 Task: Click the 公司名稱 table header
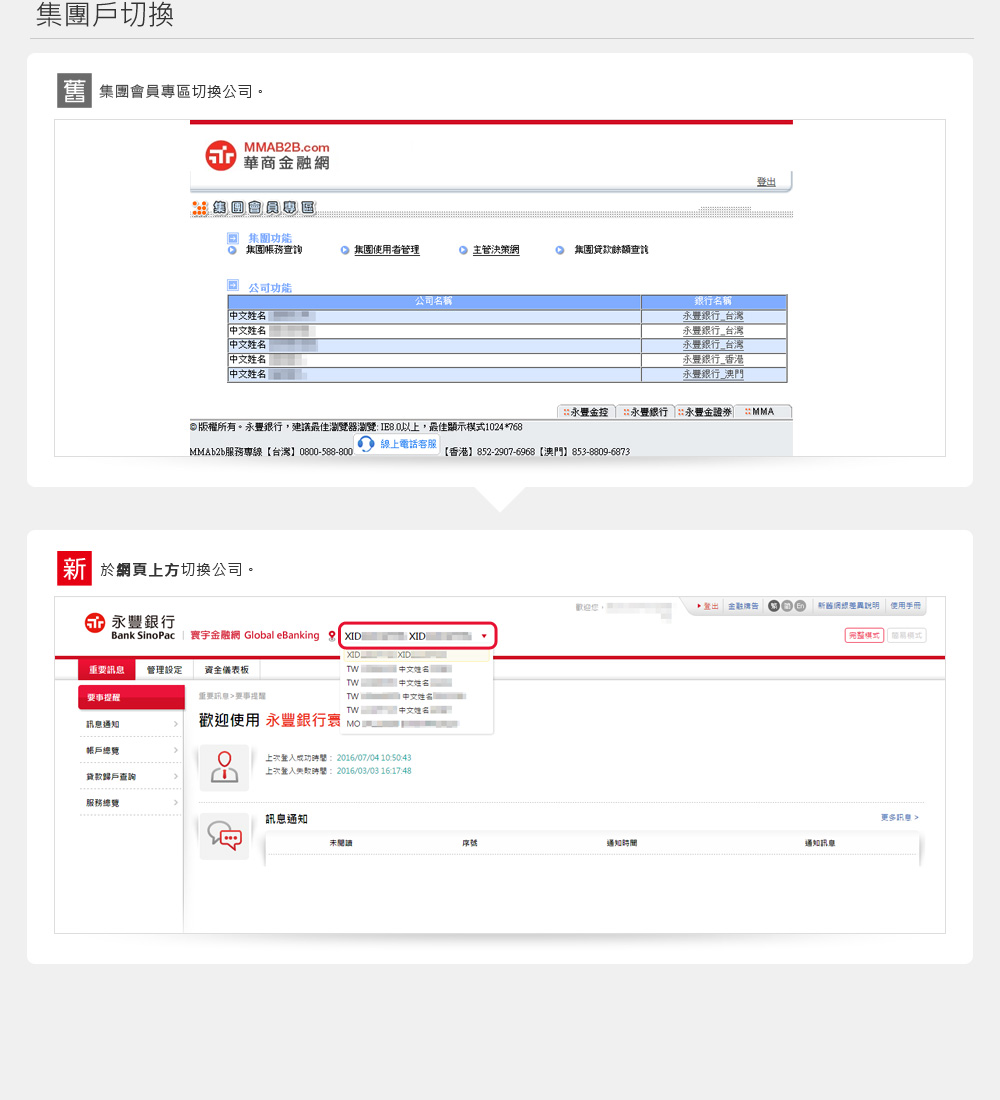[x=434, y=301]
